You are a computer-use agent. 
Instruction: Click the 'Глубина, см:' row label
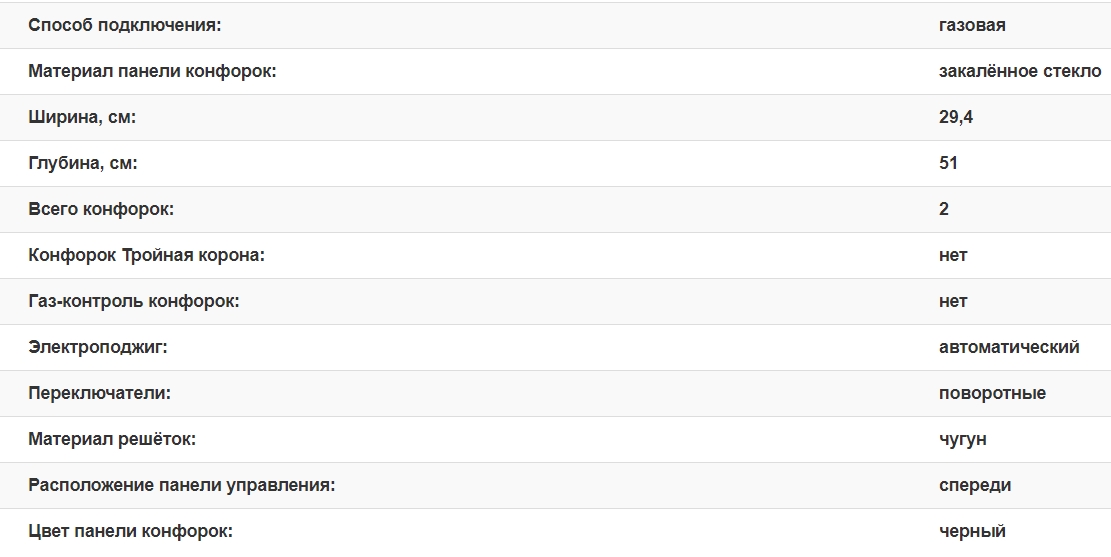82,163
